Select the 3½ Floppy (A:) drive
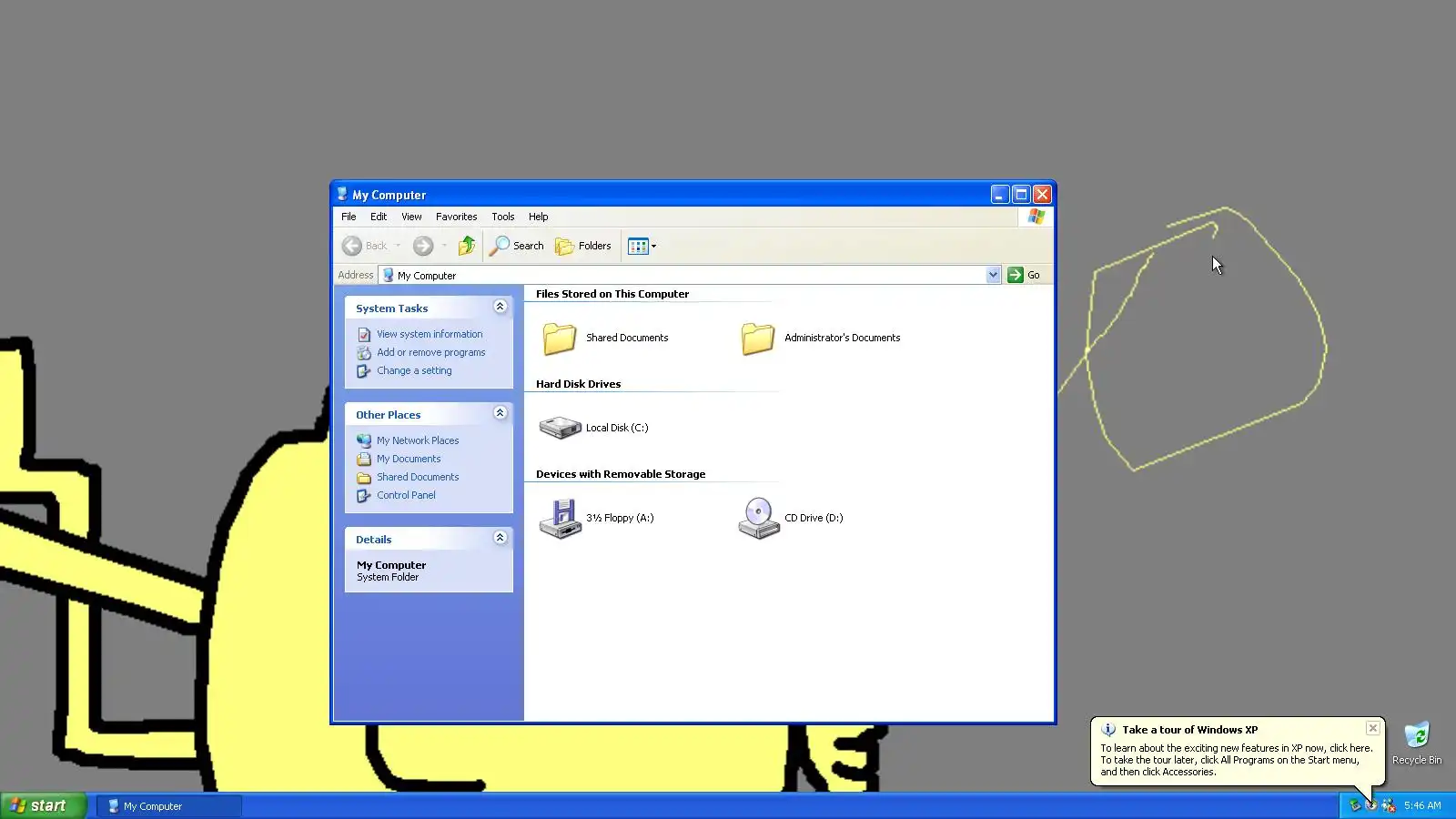 click(596, 519)
